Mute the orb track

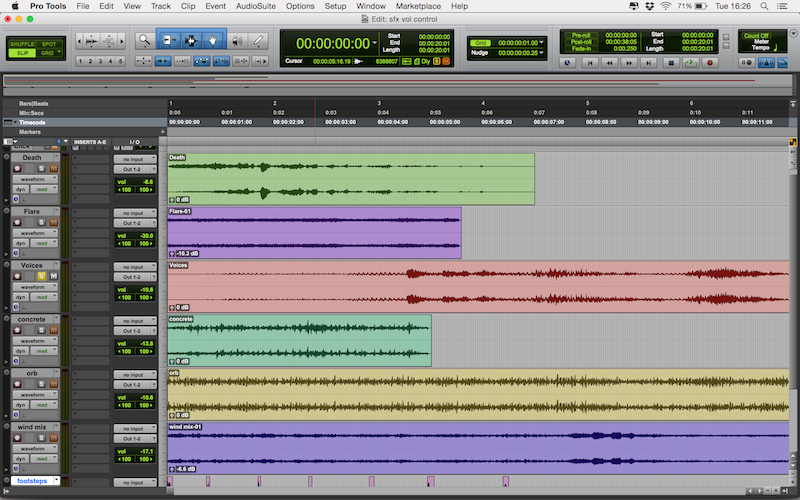(53, 384)
